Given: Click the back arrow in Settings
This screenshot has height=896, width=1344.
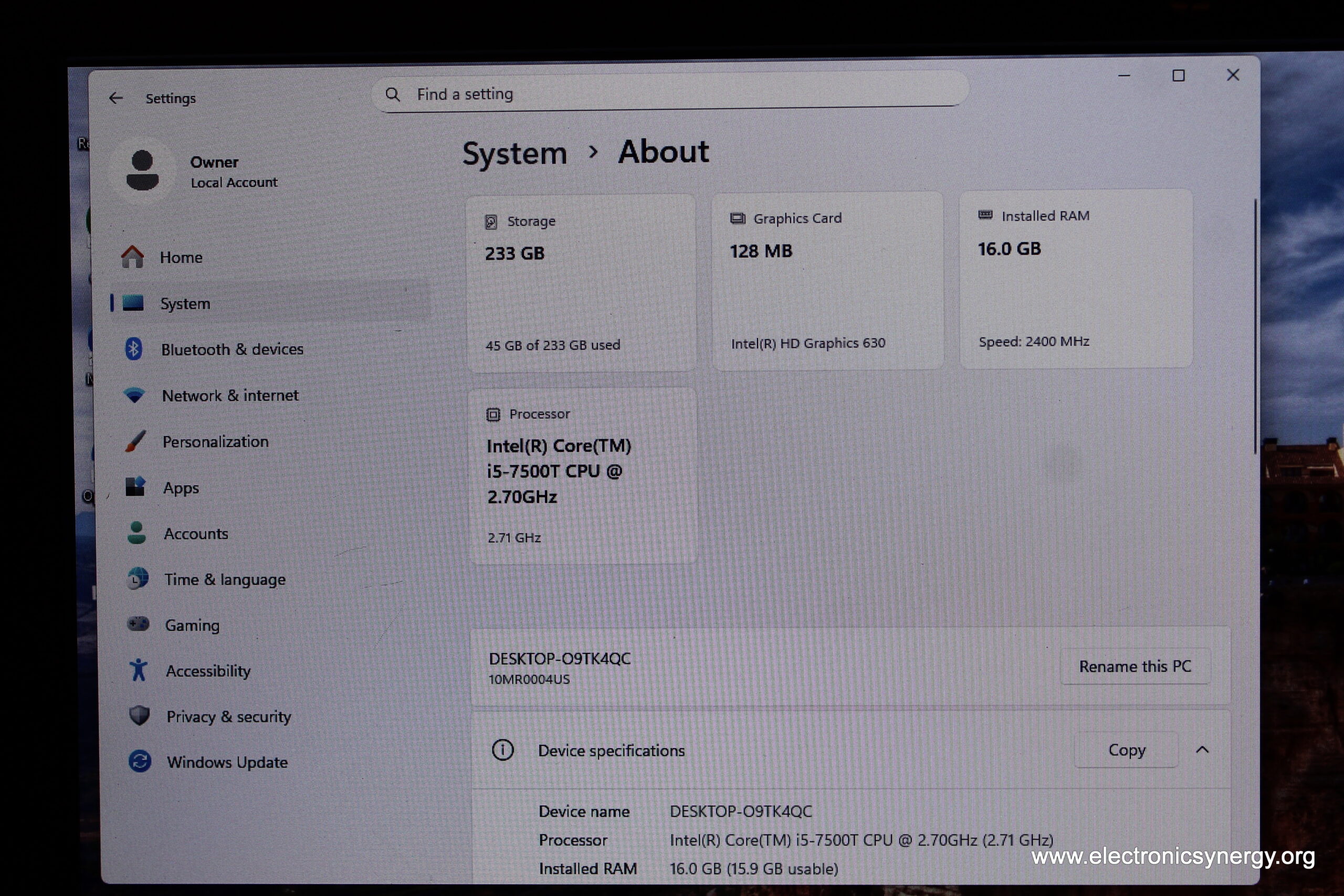Looking at the screenshot, I should tap(116, 98).
